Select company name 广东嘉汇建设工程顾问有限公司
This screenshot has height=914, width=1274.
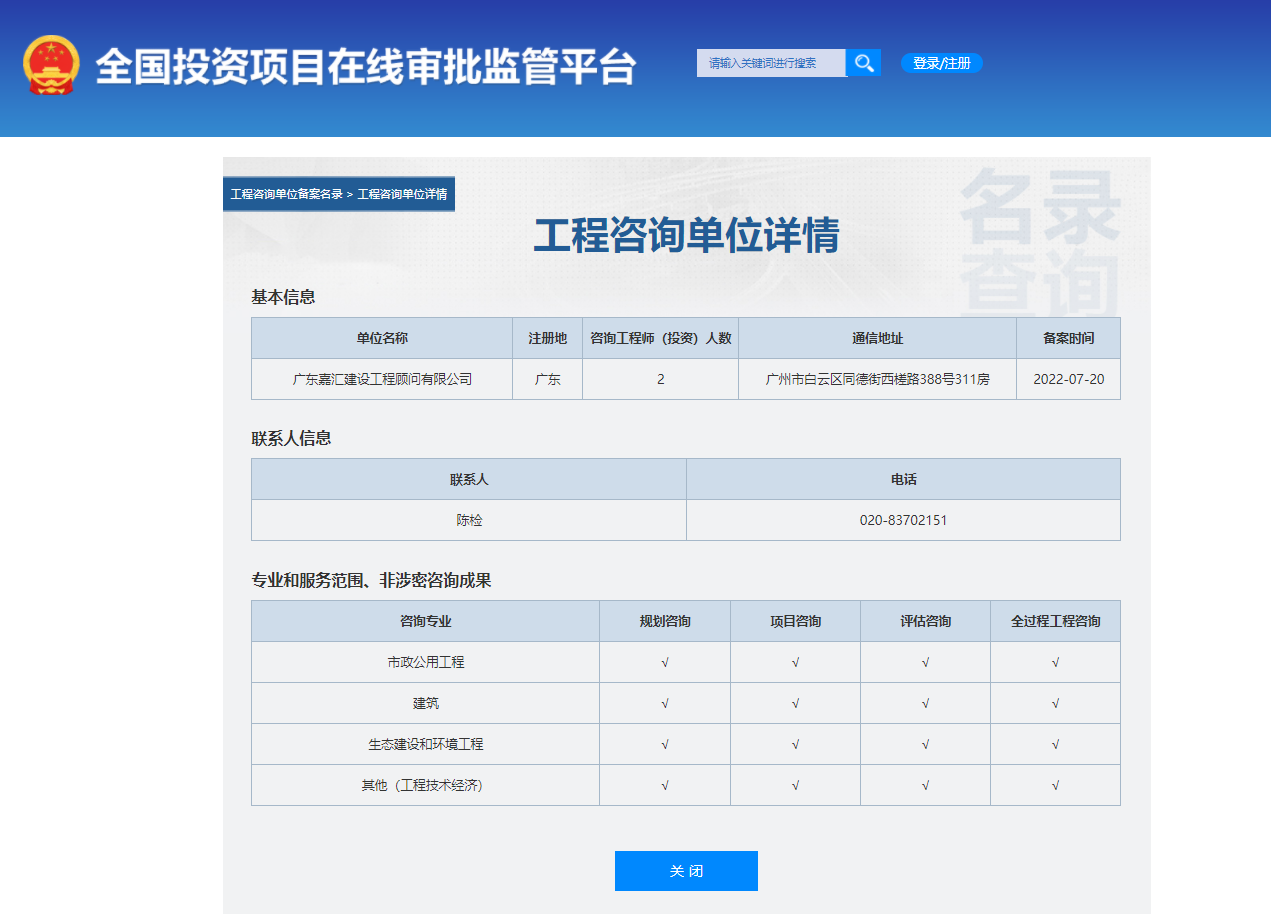[x=382, y=380]
